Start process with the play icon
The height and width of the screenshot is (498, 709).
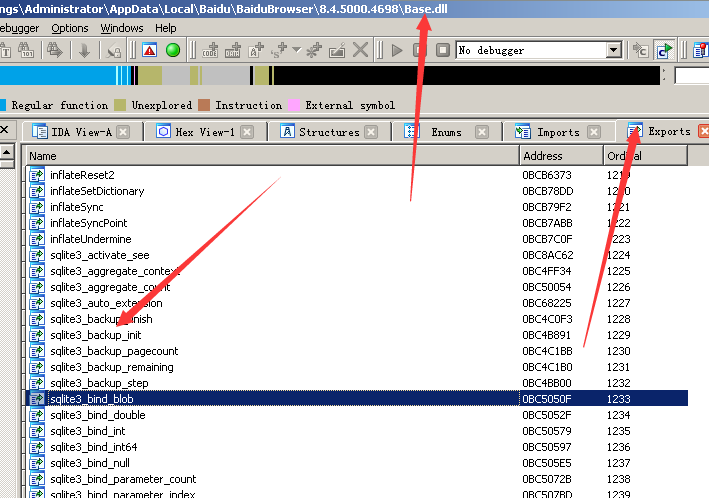pos(397,50)
